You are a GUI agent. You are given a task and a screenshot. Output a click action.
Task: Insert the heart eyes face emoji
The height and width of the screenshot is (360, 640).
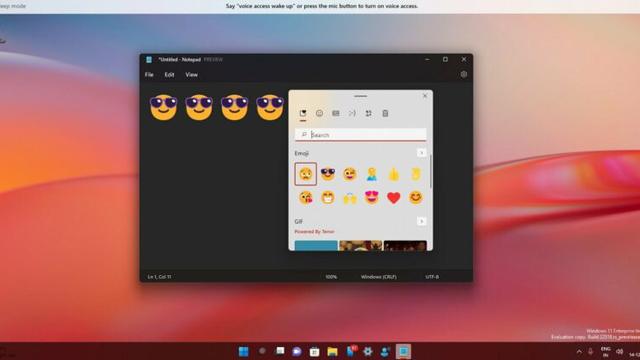(x=372, y=198)
